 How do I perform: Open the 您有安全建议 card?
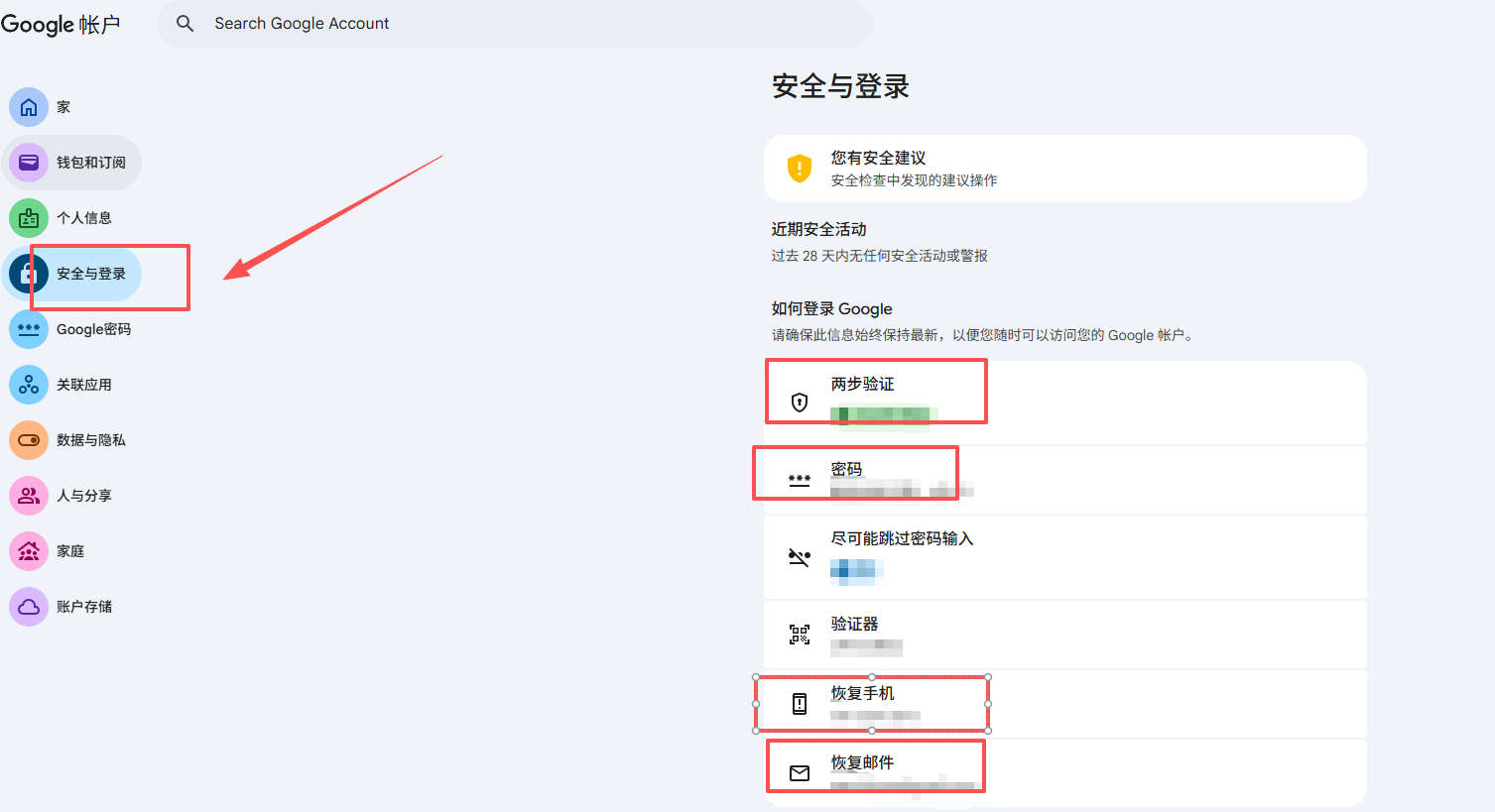point(1065,169)
